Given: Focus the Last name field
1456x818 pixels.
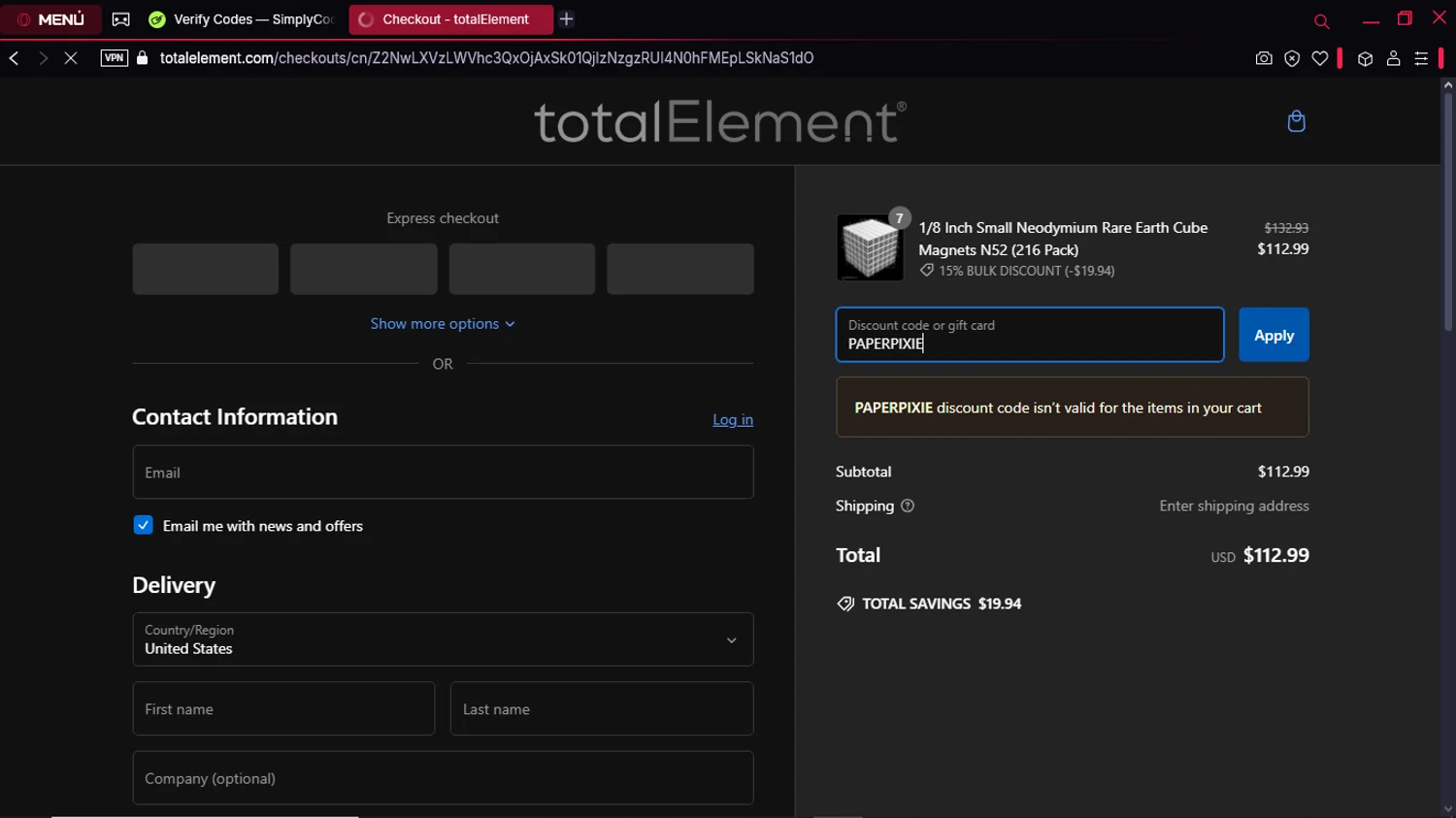Looking at the screenshot, I should pyautogui.click(x=602, y=709).
